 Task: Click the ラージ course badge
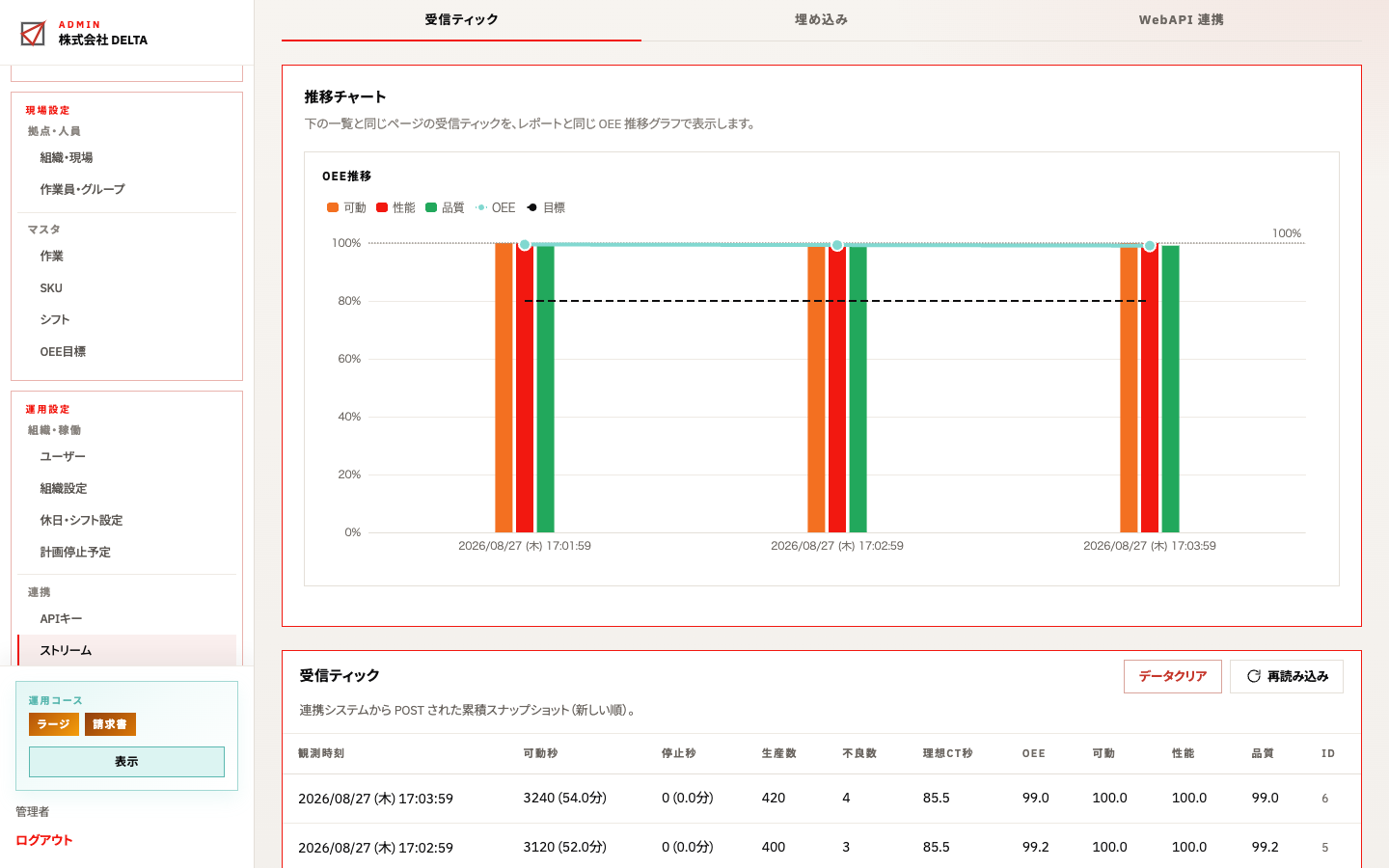tap(54, 724)
